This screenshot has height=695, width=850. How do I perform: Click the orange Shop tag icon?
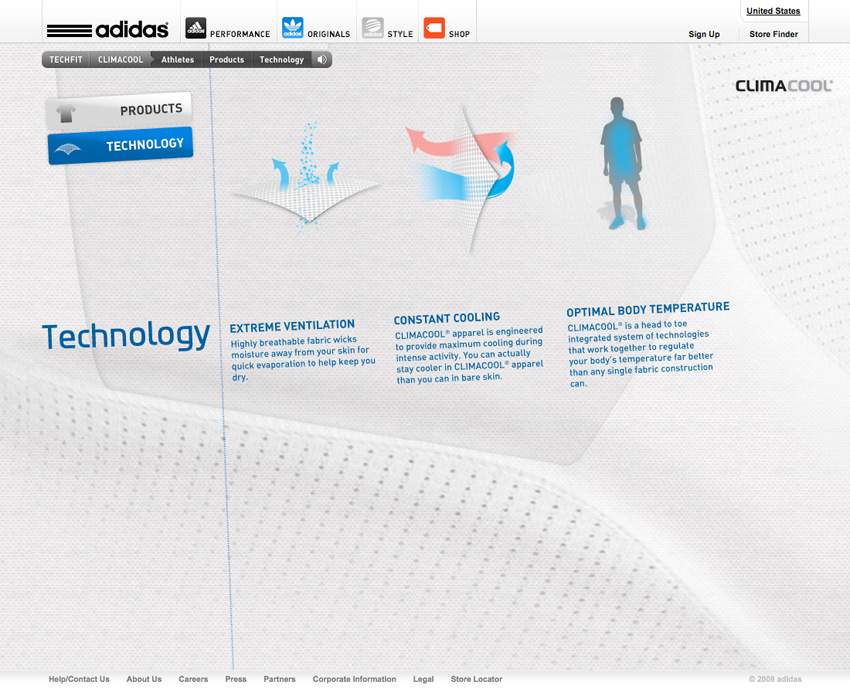click(434, 28)
